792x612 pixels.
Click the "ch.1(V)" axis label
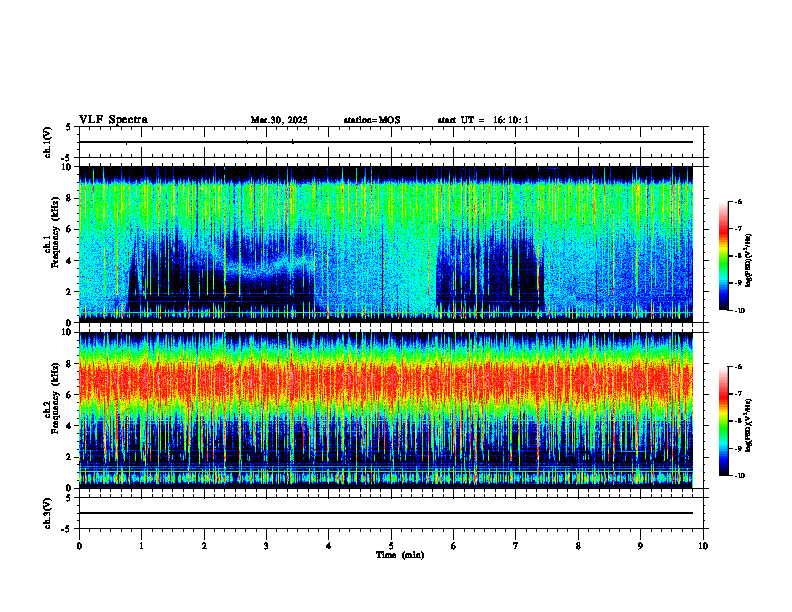(48, 142)
